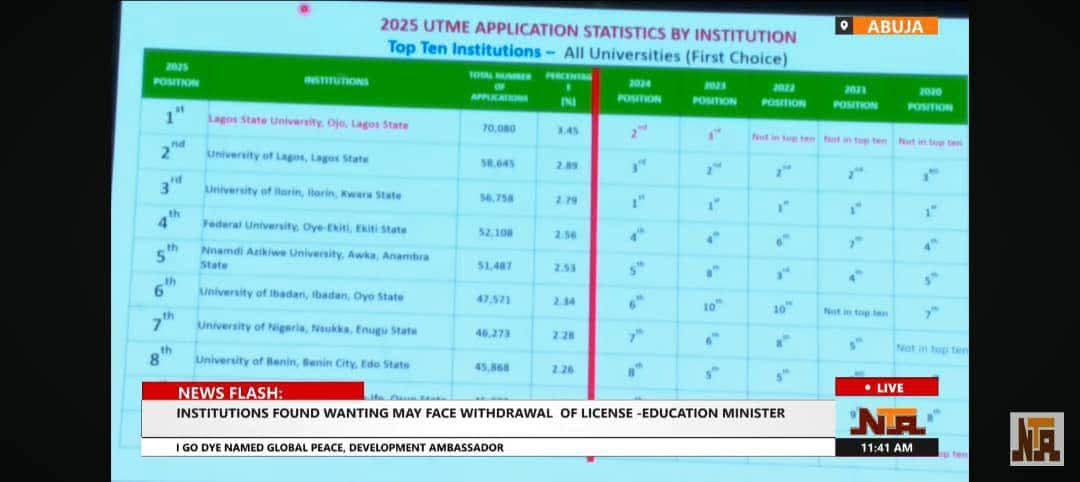The image size is (1080, 482).
Task: Click the I Go Dye ticker text
Action: pyautogui.click(x=340, y=447)
